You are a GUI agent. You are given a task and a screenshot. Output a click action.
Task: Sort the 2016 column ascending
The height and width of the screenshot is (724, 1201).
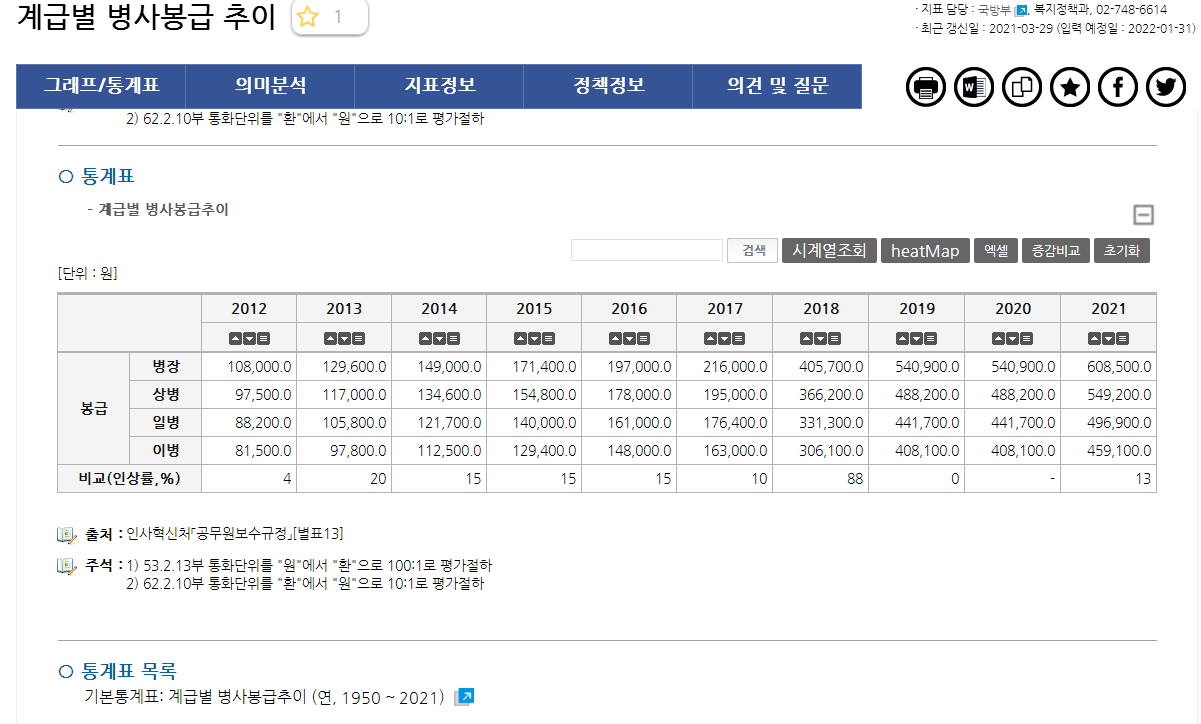617,339
